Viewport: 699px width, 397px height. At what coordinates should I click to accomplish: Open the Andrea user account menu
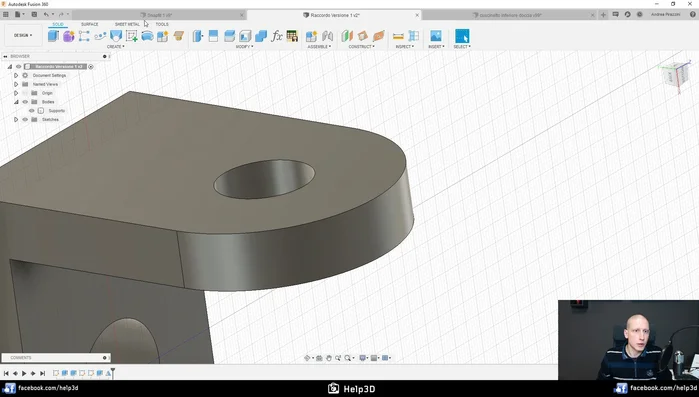[665, 15]
